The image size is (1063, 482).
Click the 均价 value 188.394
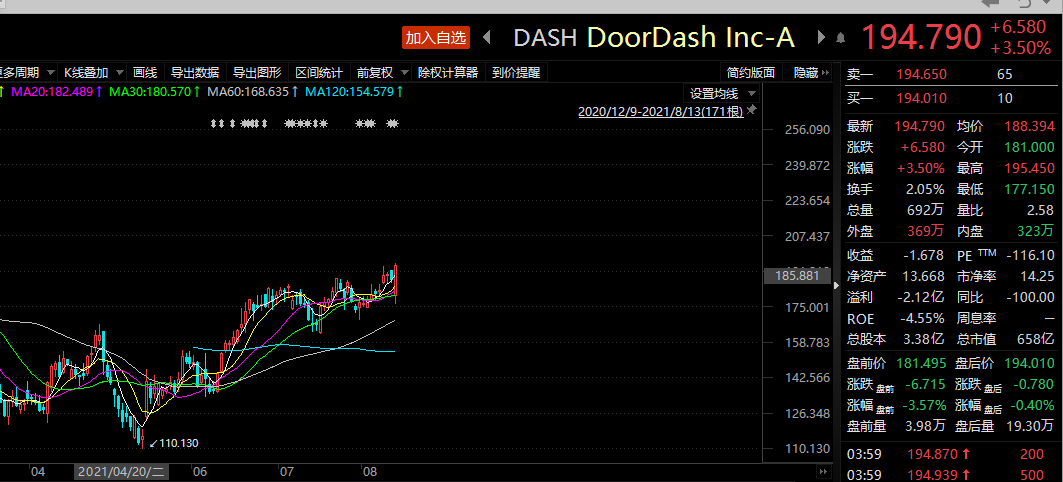tap(1030, 126)
